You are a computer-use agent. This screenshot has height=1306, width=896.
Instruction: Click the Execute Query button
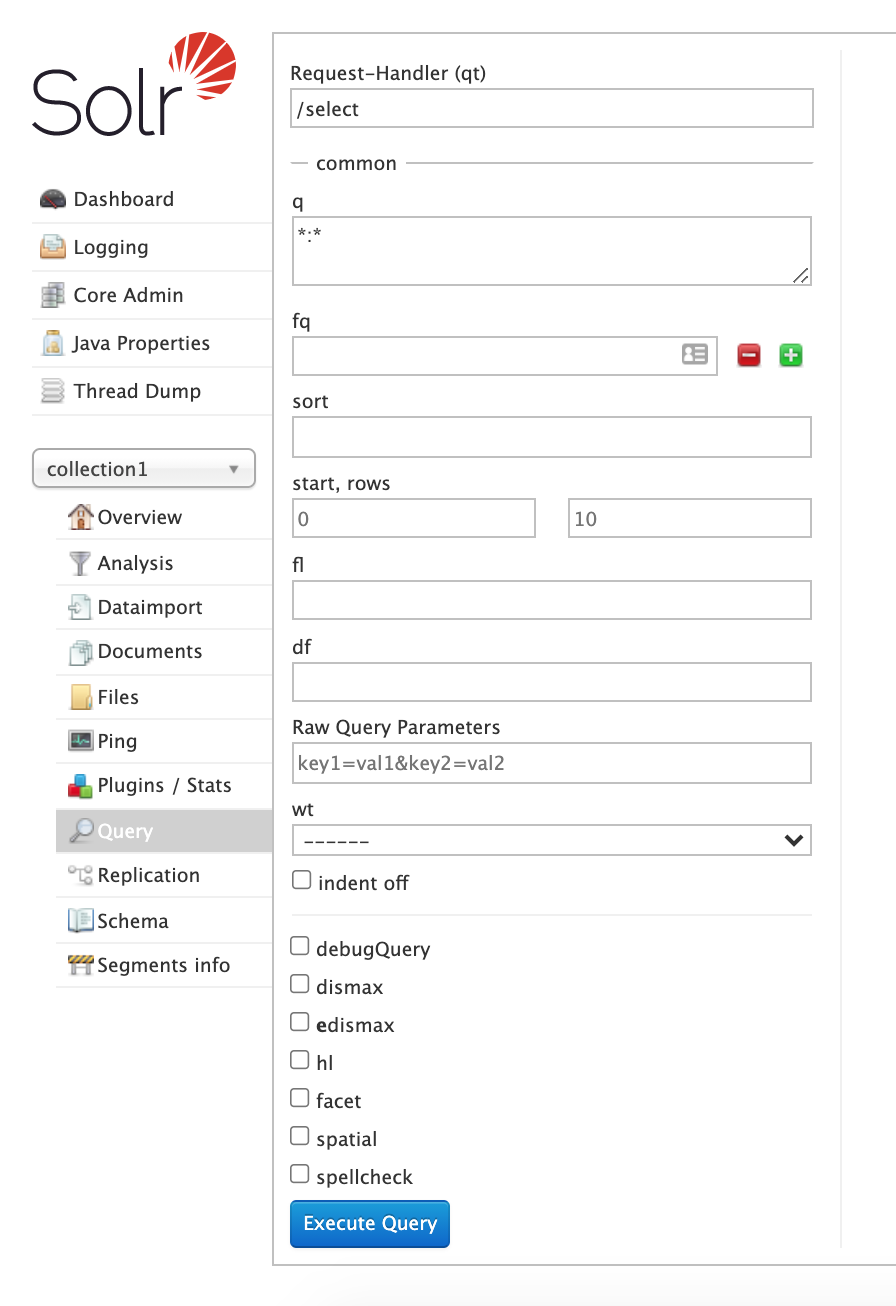point(370,1224)
